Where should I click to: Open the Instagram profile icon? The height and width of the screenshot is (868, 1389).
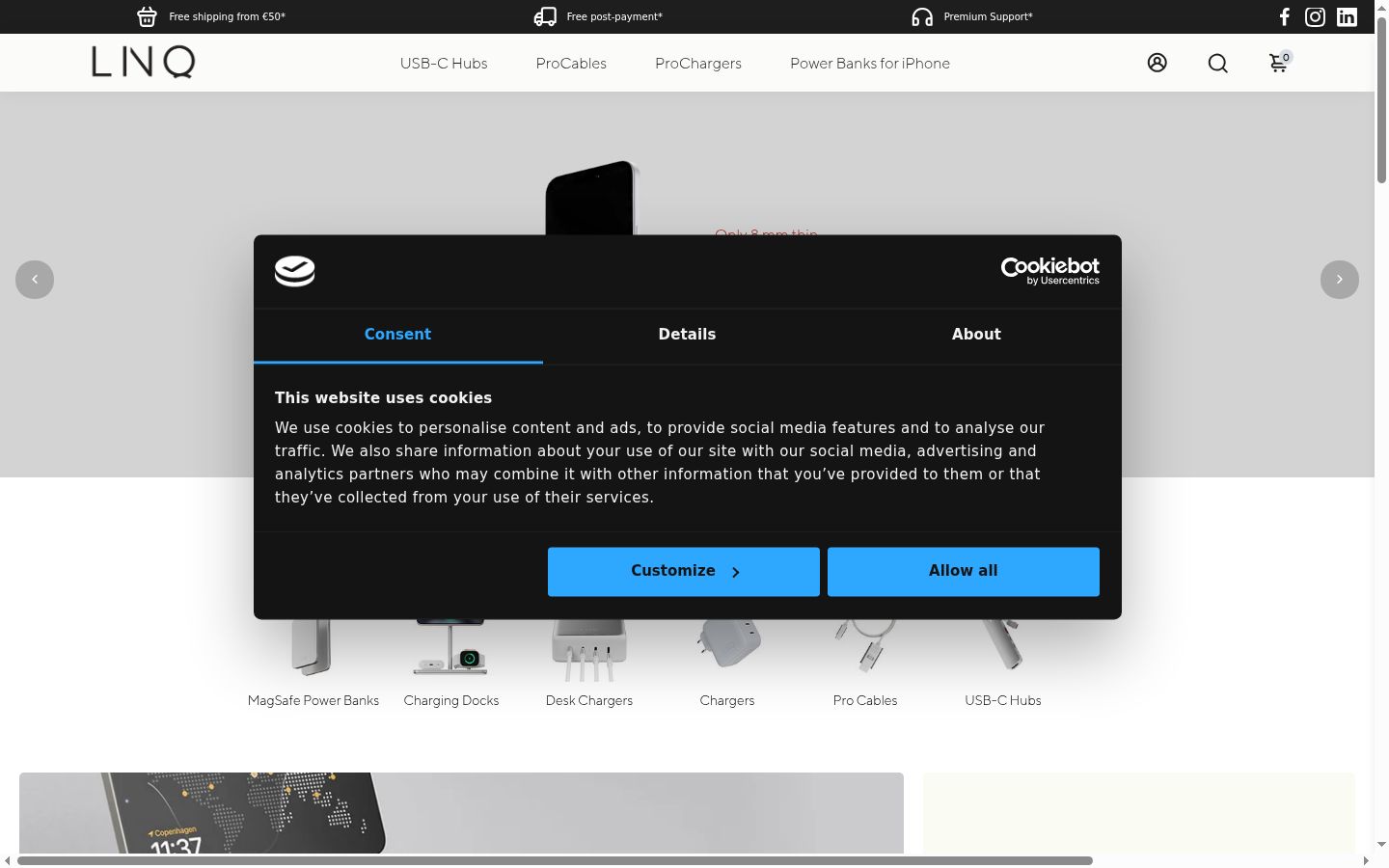click(1315, 16)
